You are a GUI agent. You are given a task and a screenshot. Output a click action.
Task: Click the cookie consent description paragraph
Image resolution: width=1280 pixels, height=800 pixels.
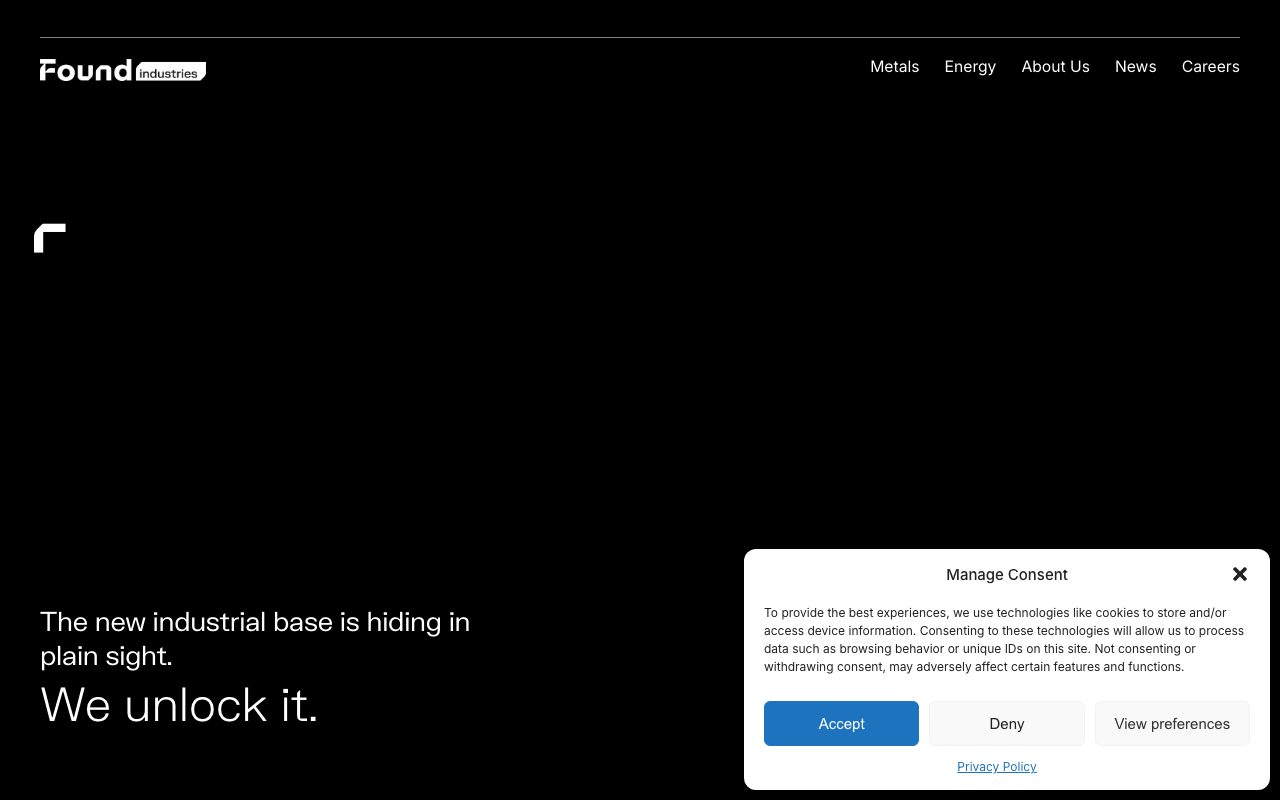tap(1004, 640)
